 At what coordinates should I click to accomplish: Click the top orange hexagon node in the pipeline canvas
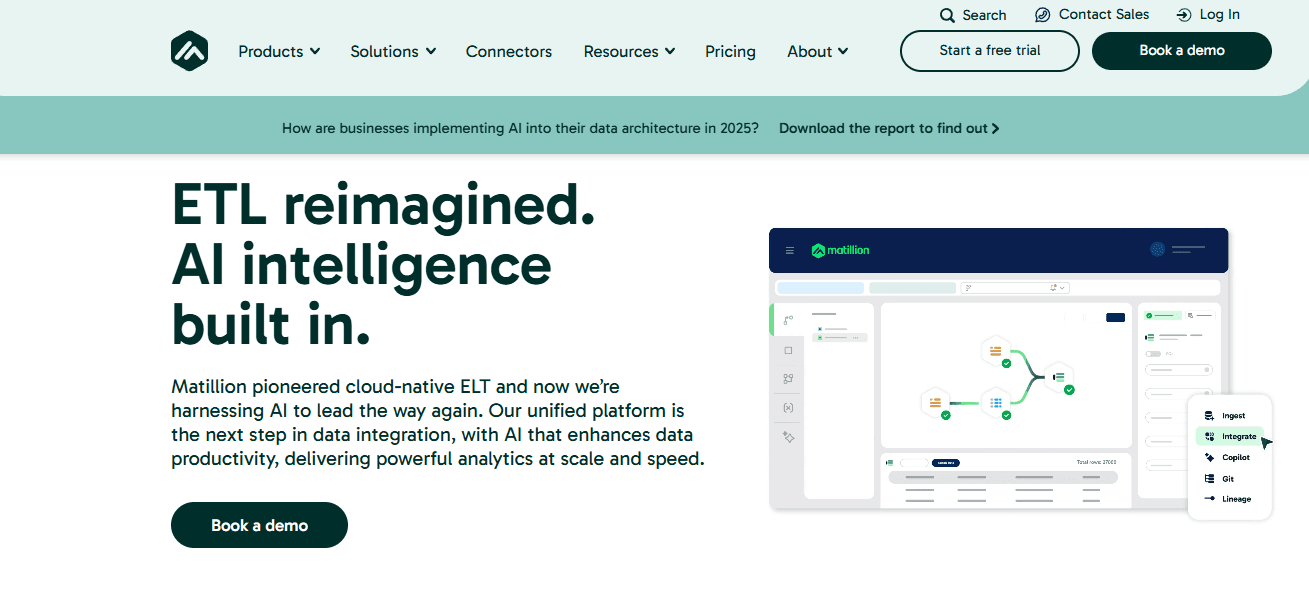click(x=996, y=351)
